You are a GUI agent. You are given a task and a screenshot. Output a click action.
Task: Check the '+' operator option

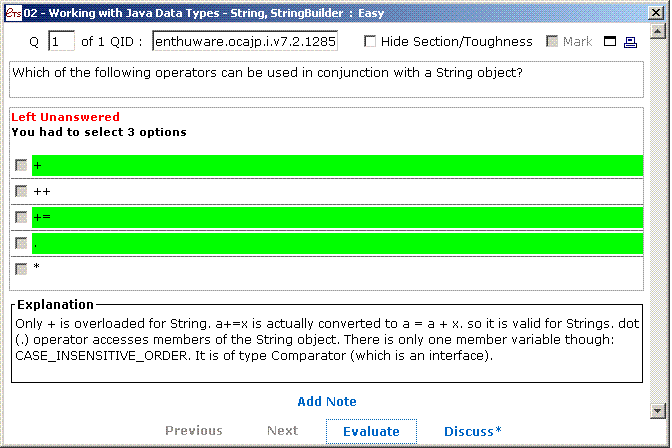pyautogui.click(x=21, y=165)
